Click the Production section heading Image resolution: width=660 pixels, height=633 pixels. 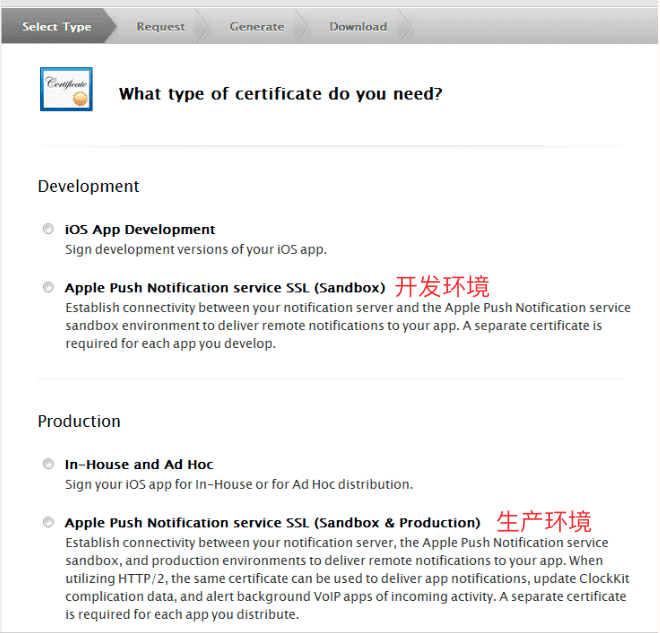click(x=79, y=421)
